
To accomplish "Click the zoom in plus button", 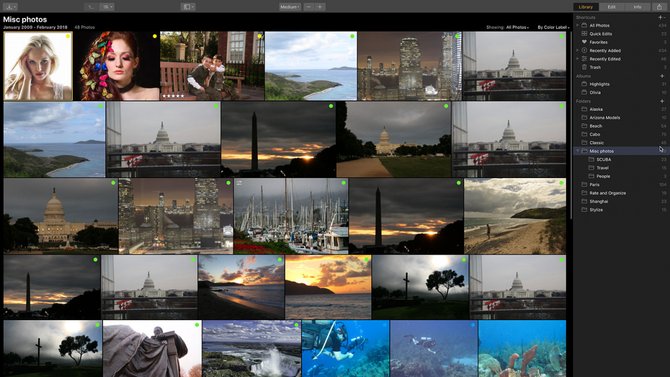I will [320, 7].
